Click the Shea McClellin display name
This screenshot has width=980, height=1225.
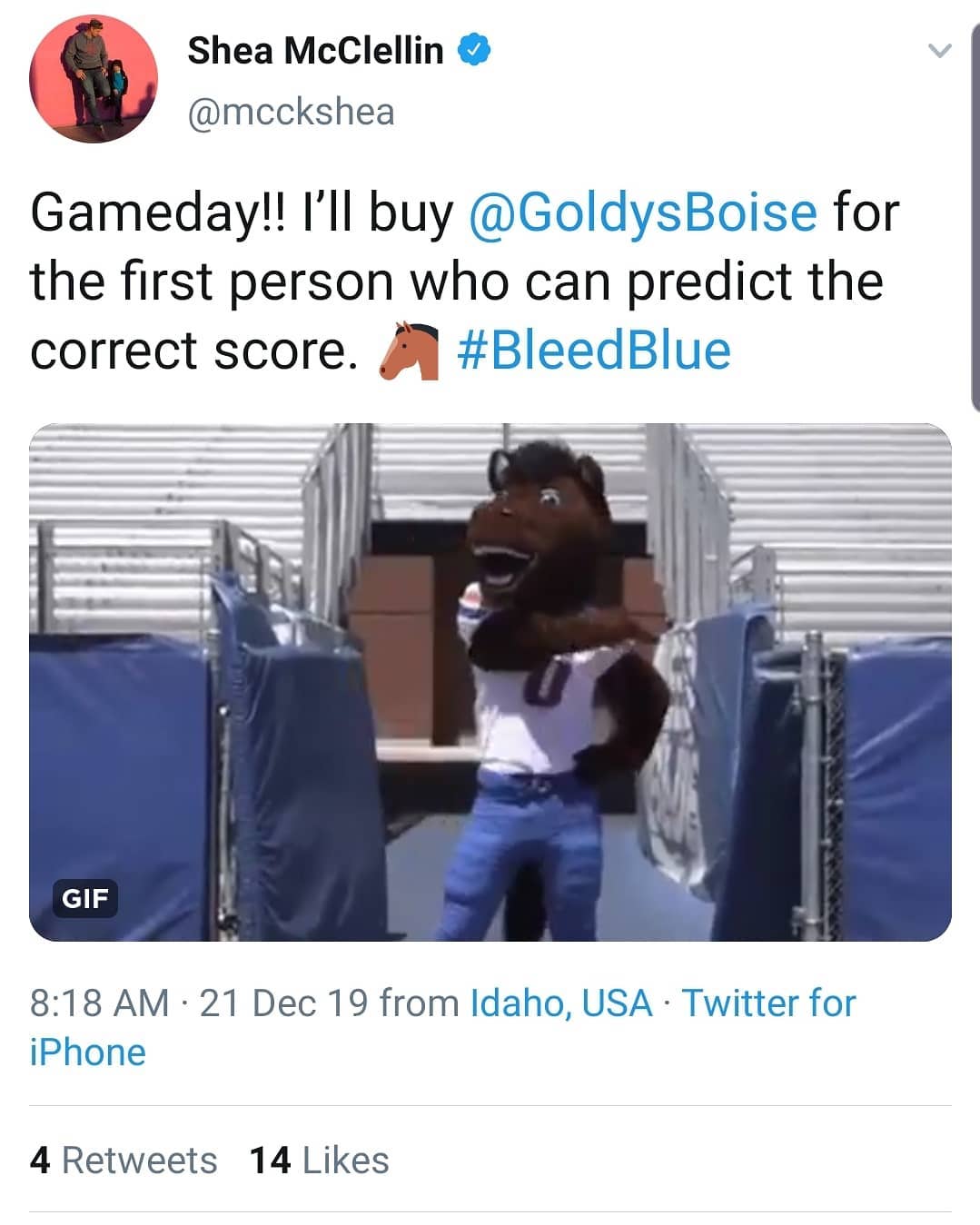pyautogui.click(x=315, y=51)
